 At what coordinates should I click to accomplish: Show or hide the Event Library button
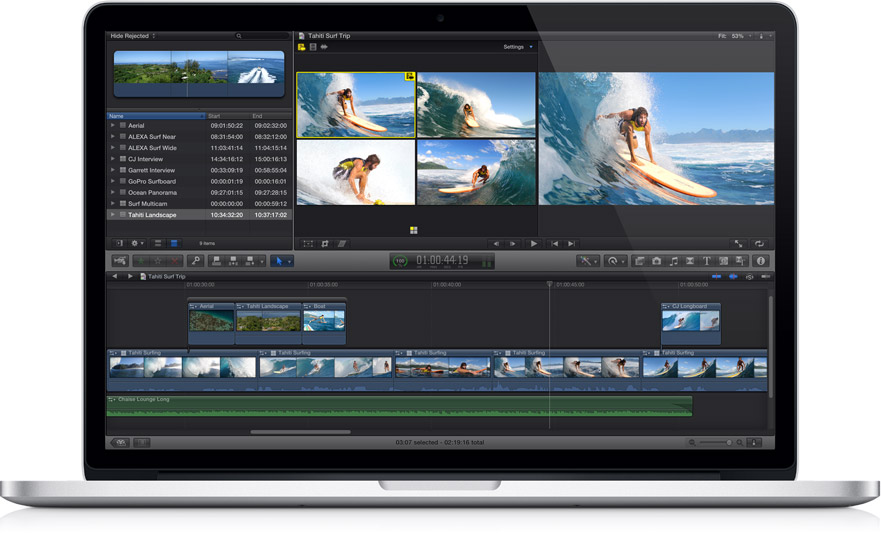119,243
